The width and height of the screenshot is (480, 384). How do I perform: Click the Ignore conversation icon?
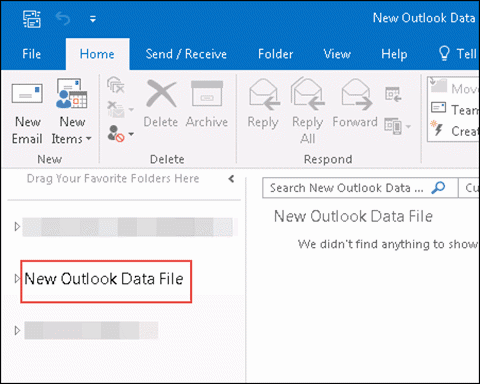(x=116, y=85)
